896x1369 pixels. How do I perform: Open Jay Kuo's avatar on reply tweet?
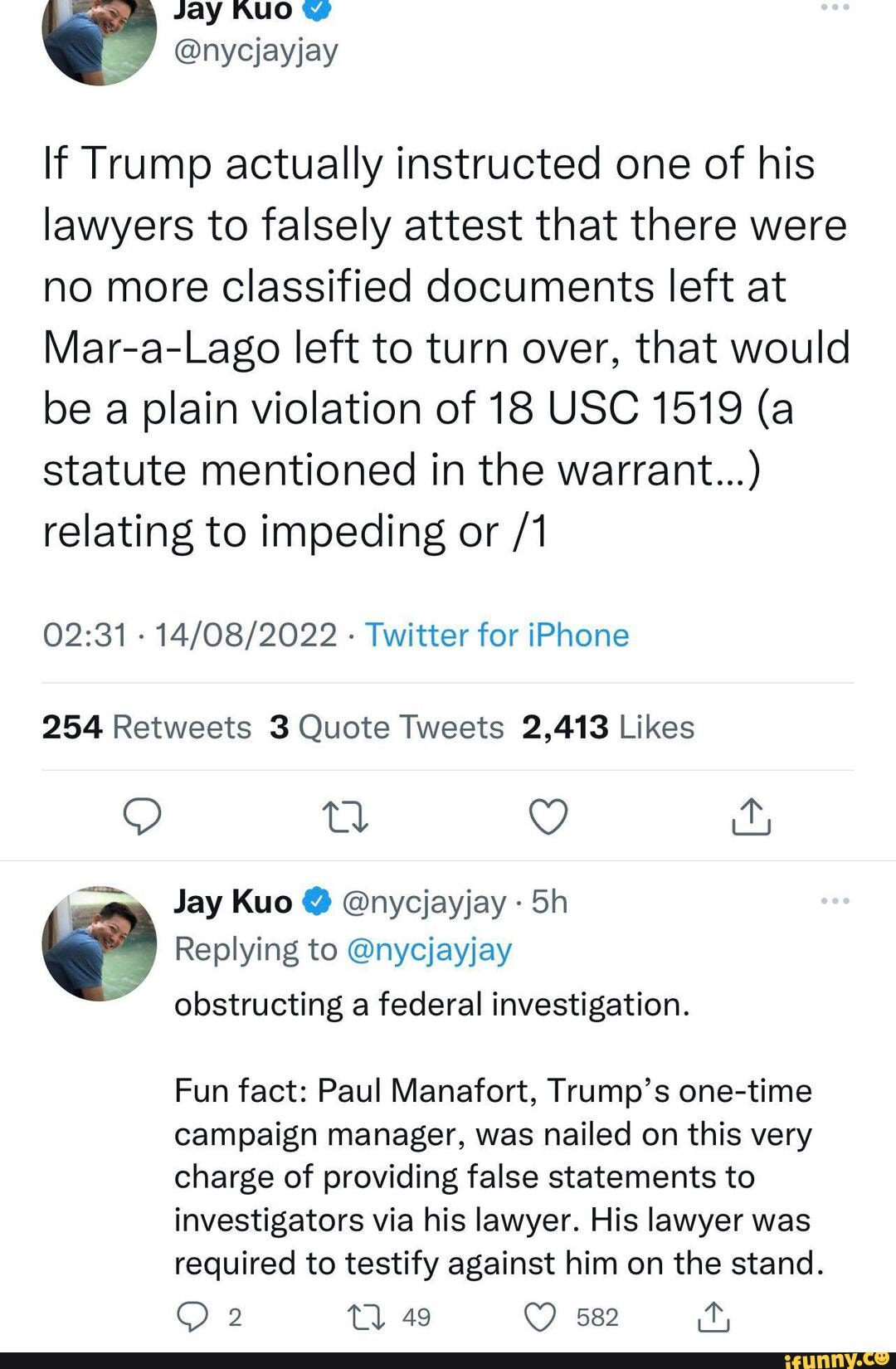(x=99, y=943)
